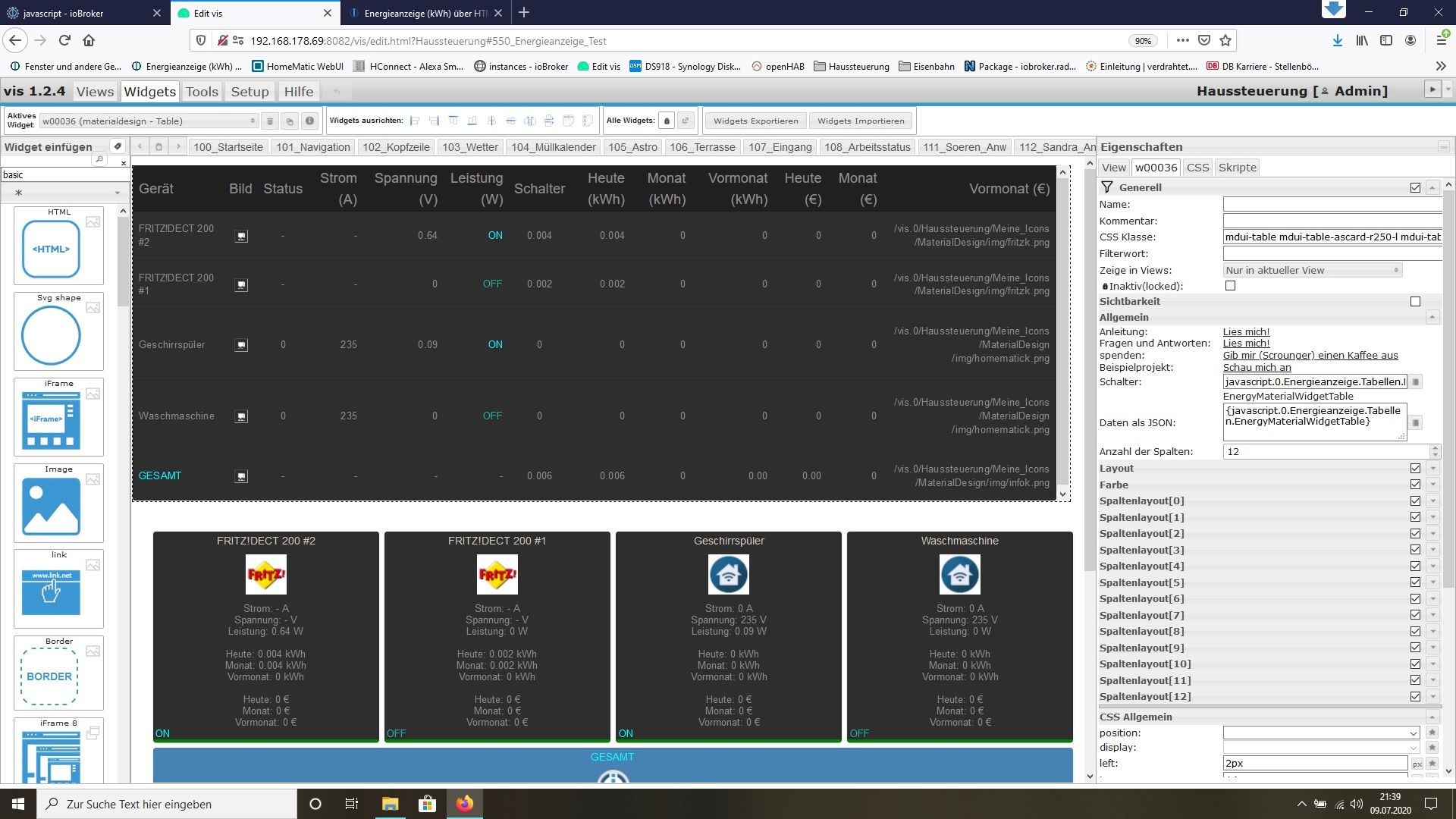
Task: Center widgets horizontally icon
Action: 491,121
